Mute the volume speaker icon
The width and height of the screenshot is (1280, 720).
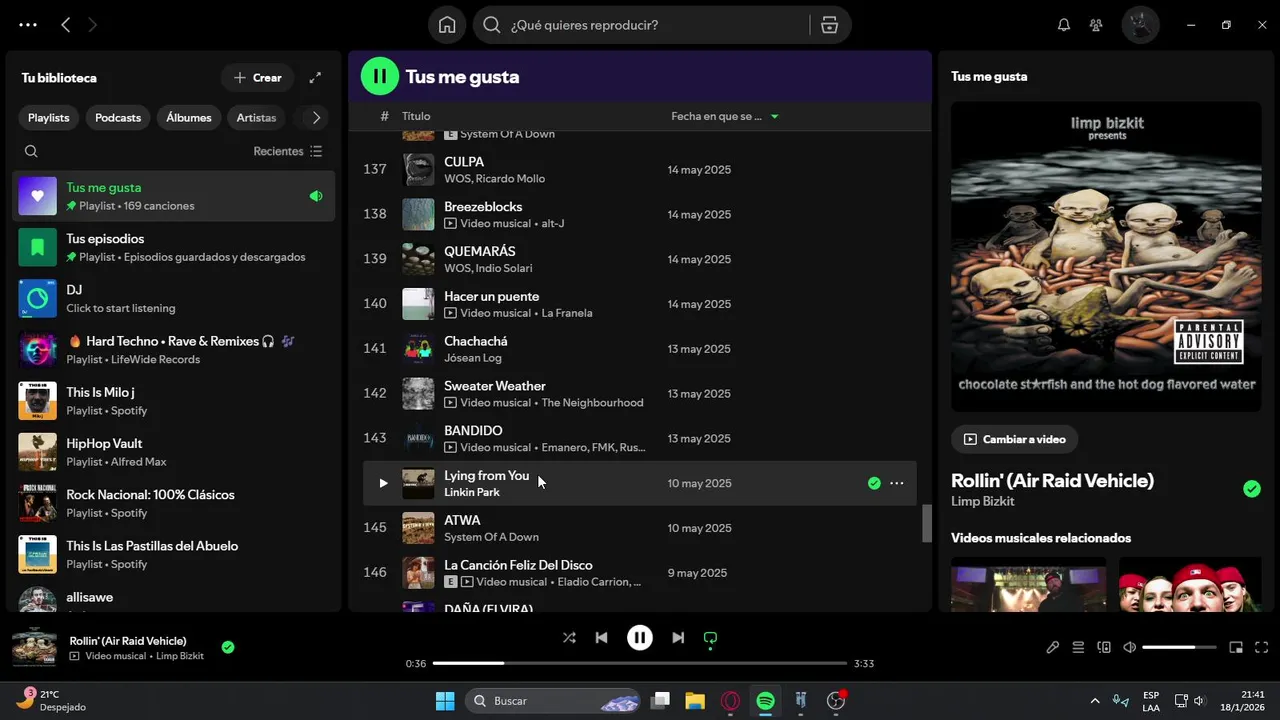click(1129, 647)
